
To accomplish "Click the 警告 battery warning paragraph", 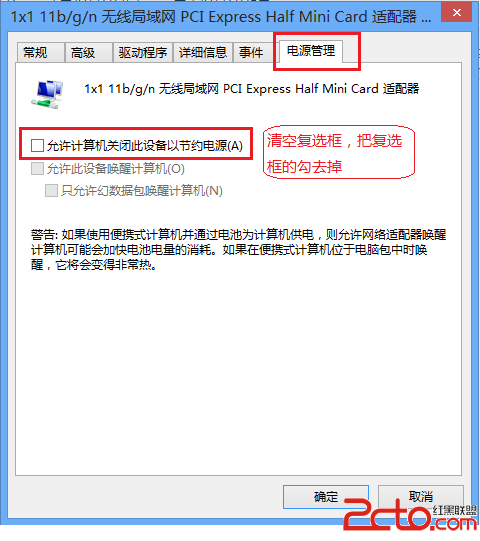I will 238,250.
